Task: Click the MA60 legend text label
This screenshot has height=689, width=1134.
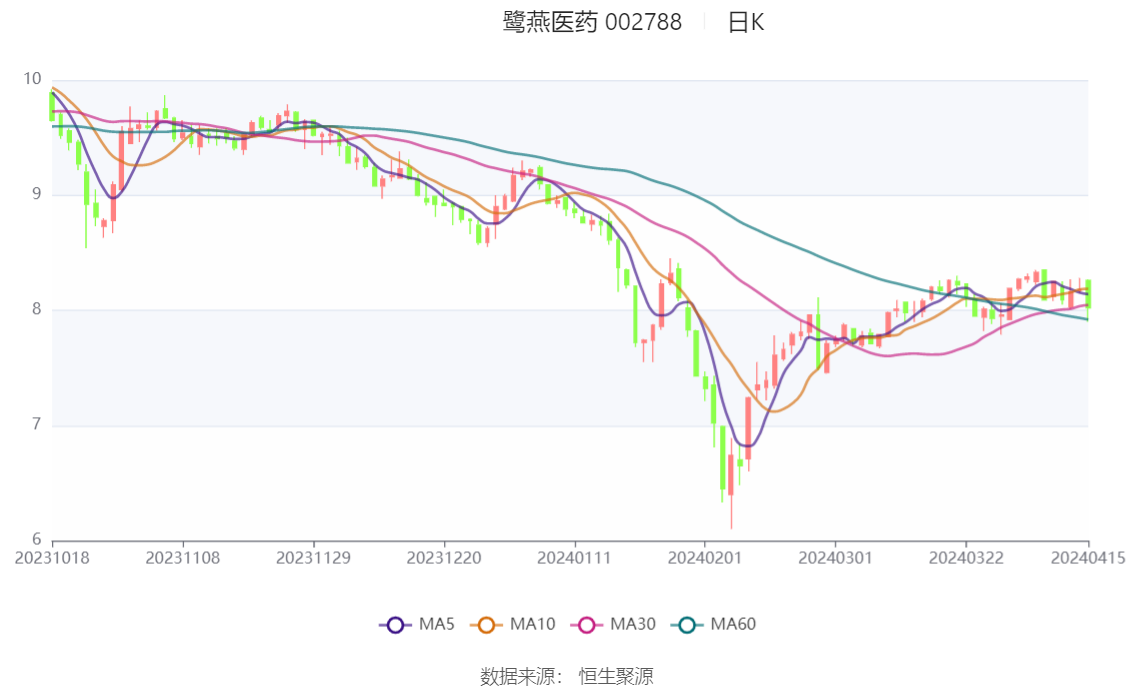Action: click(733, 625)
